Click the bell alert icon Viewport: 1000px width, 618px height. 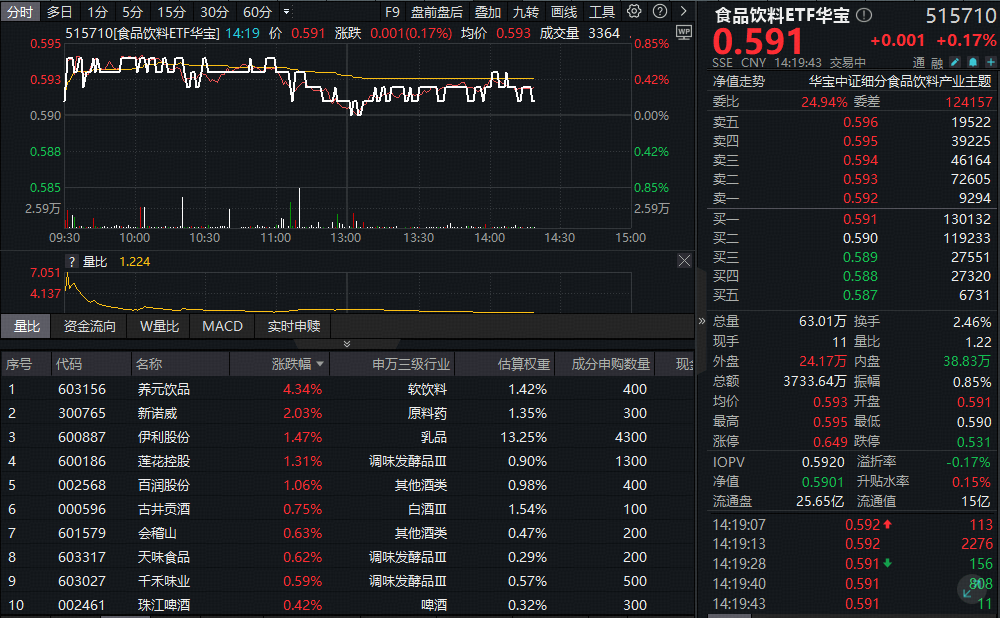[x=971, y=62]
